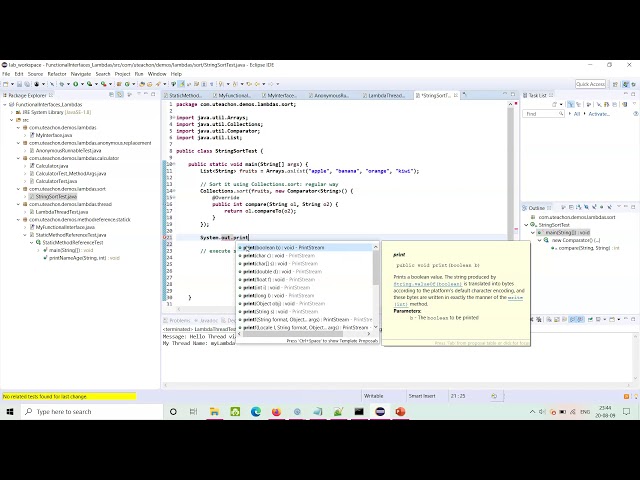Close the StringSortTest editor tab
The width and height of the screenshot is (640, 480).
pyautogui.click(x=456, y=95)
